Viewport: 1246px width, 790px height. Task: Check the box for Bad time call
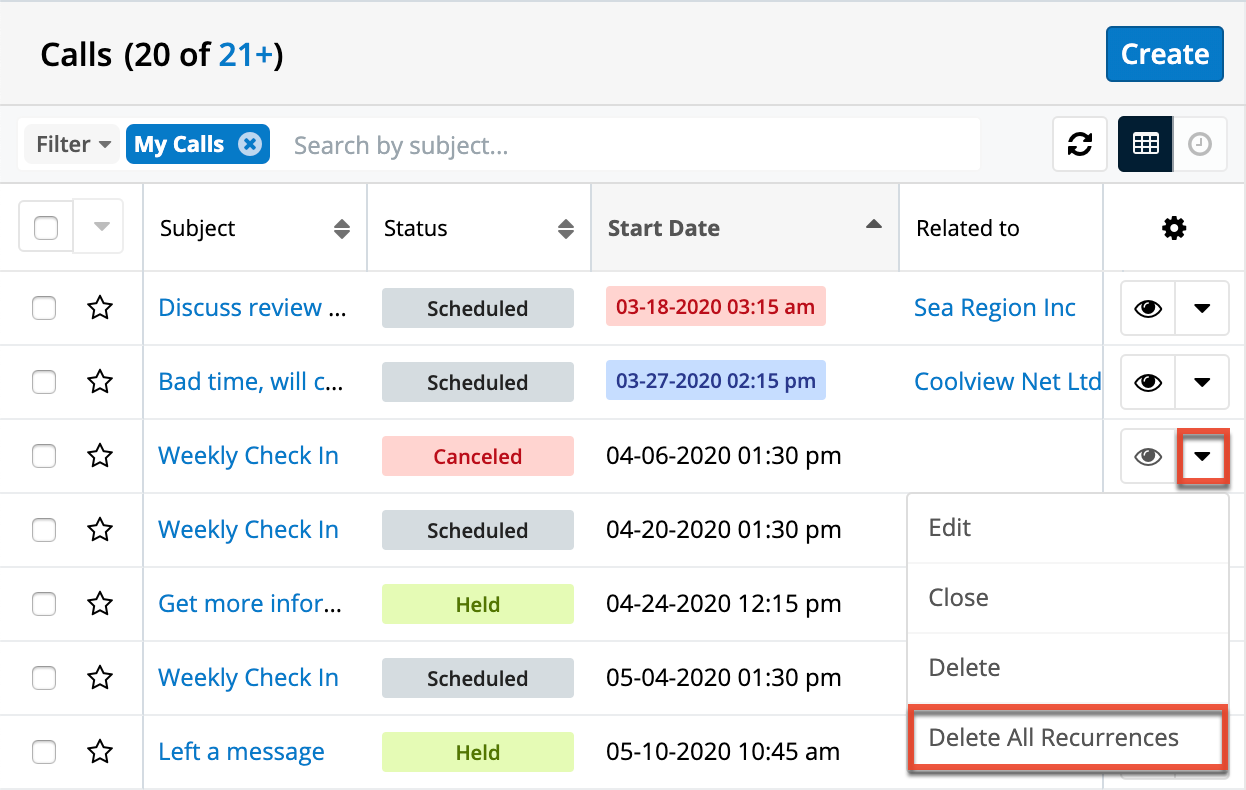click(x=44, y=382)
